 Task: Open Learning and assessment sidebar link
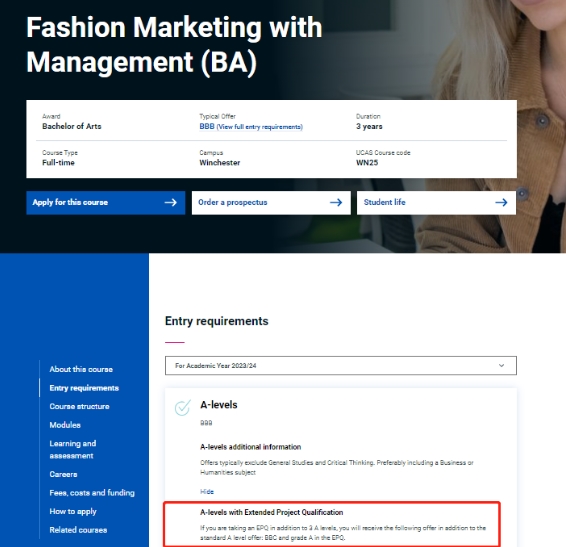pyautogui.click(x=73, y=449)
